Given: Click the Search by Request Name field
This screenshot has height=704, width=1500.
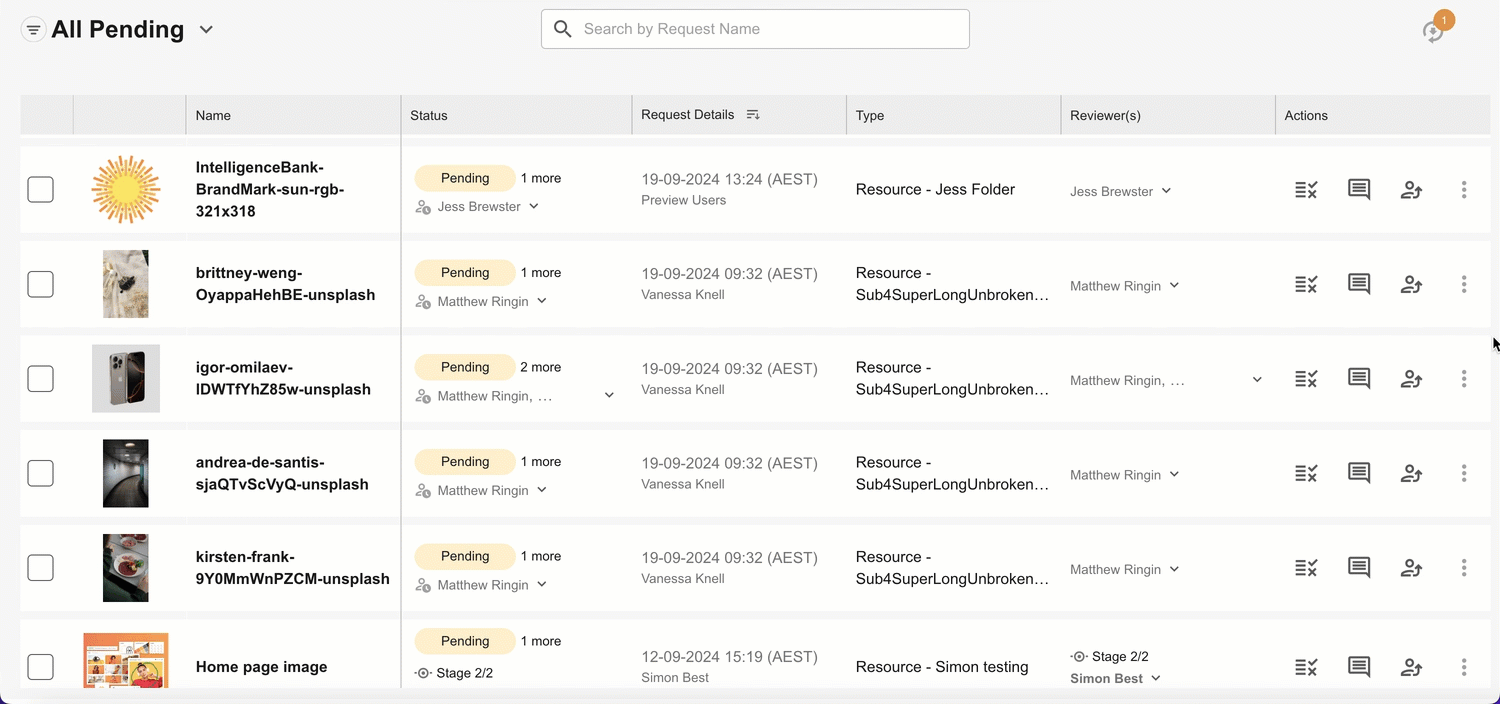Looking at the screenshot, I should coord(755,29).
